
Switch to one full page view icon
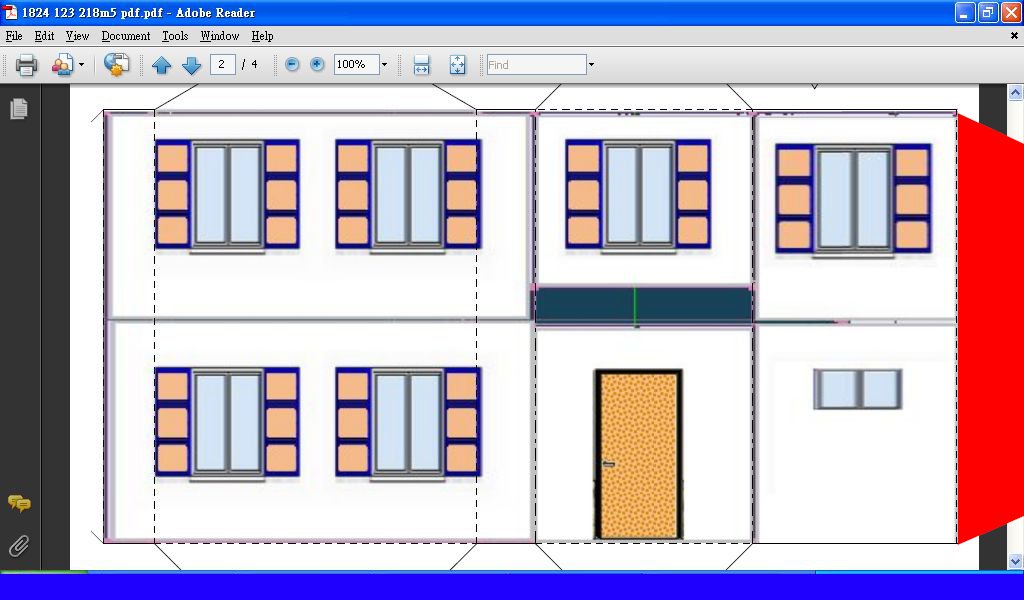pos(457,65)
